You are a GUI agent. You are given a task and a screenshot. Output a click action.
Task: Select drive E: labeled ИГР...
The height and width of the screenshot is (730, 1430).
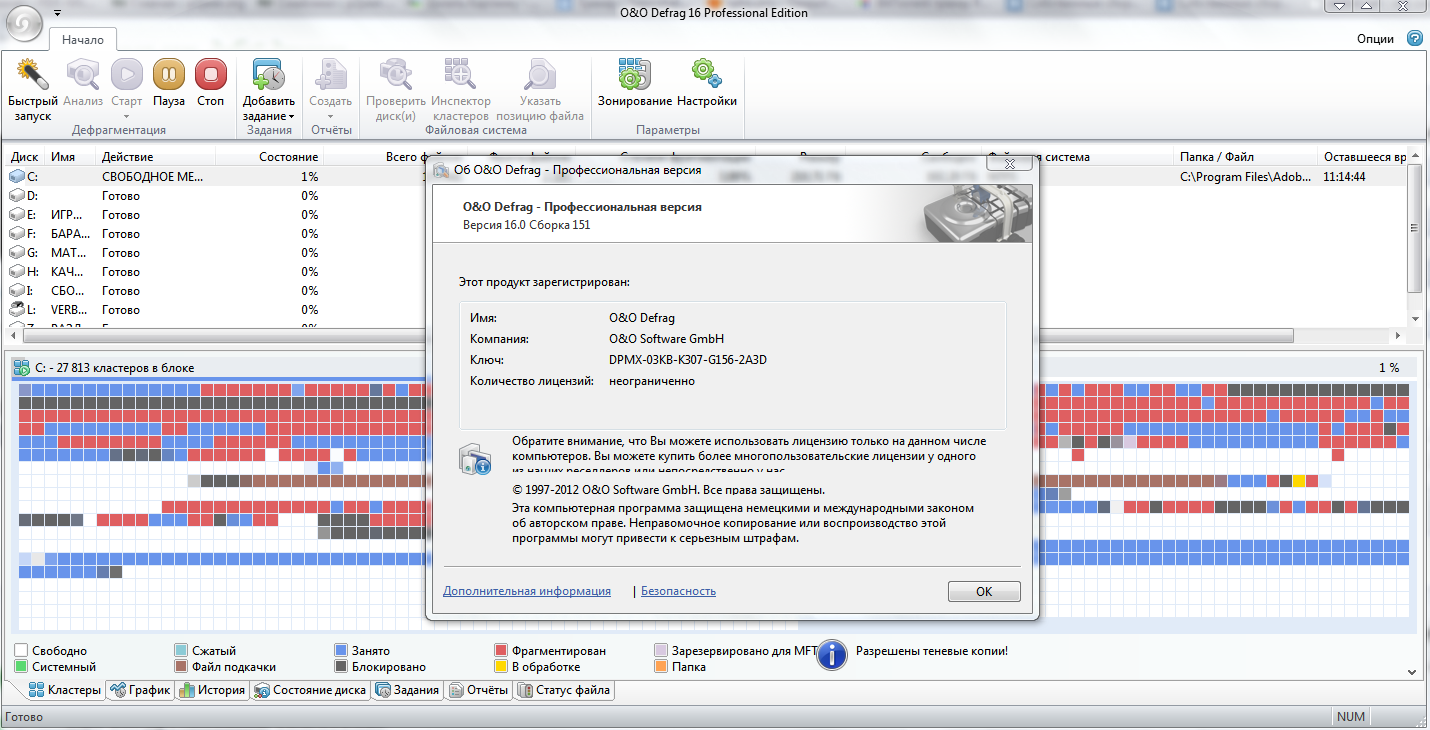pyautogui.click(x=707, y=215)
